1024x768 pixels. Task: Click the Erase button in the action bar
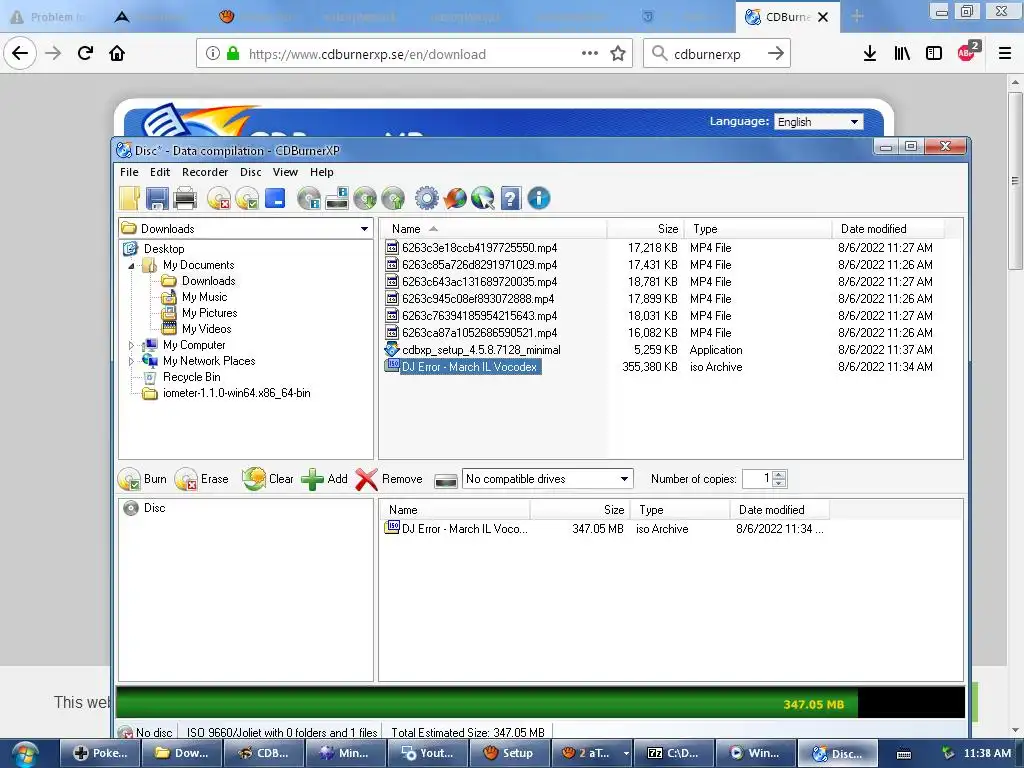[202, 479]
